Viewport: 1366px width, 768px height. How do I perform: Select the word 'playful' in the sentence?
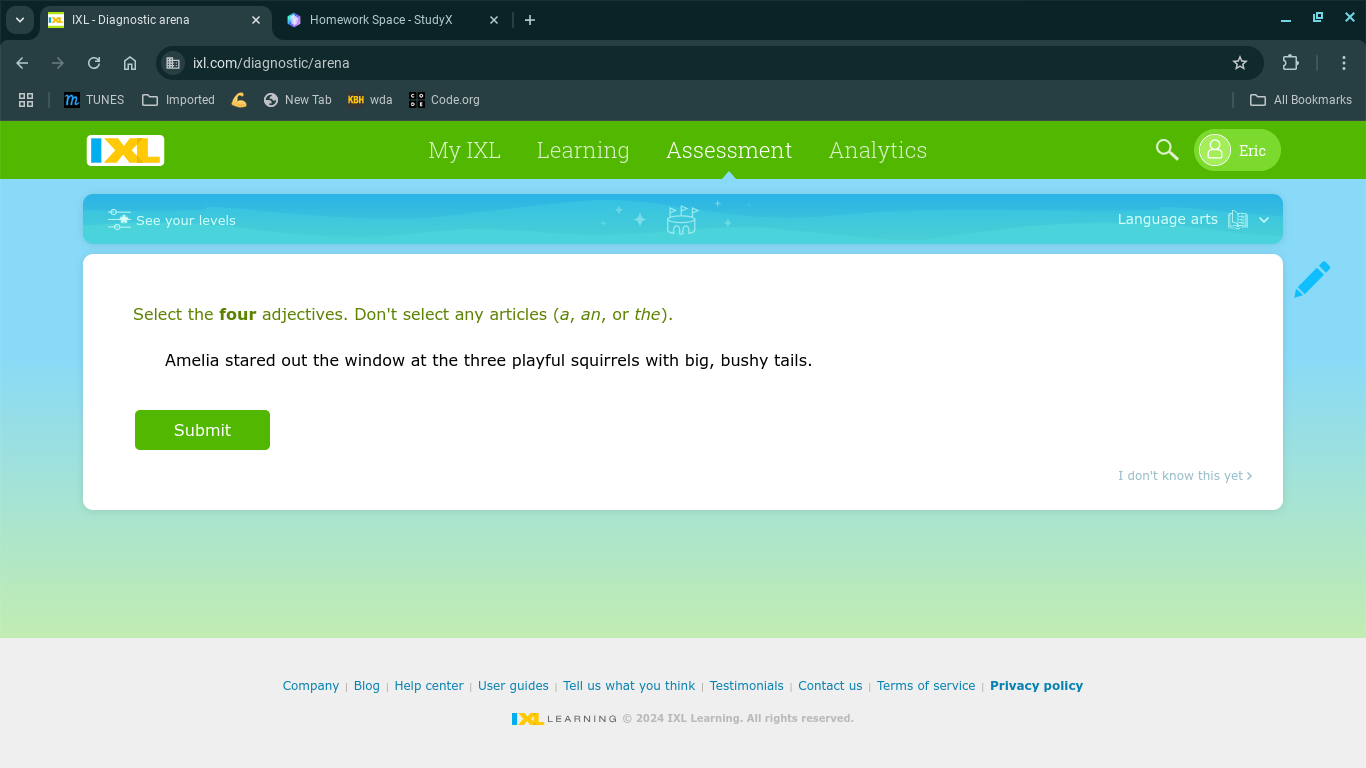tap(539, 361)
